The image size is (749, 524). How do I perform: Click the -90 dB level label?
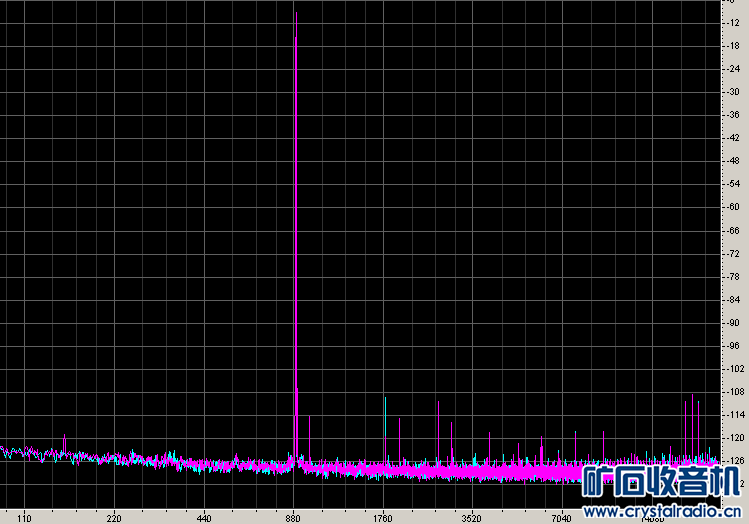pos(734,323)
